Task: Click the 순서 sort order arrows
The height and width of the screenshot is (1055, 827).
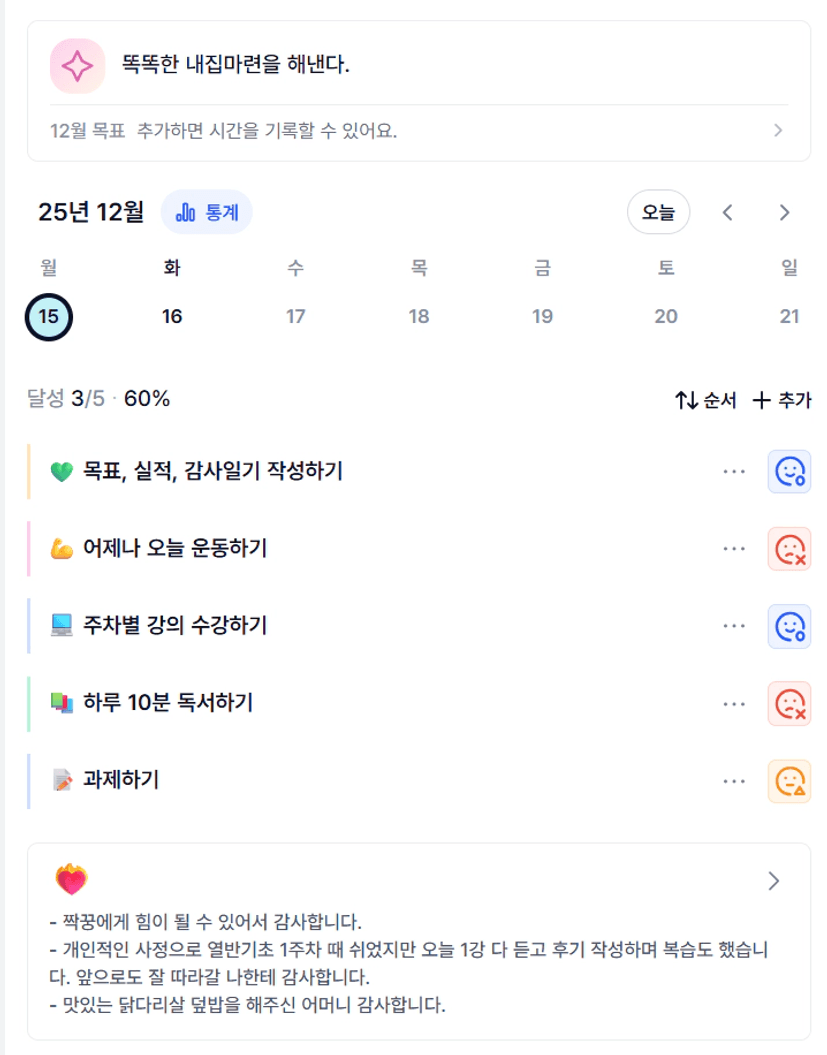Action: point(686,401)
